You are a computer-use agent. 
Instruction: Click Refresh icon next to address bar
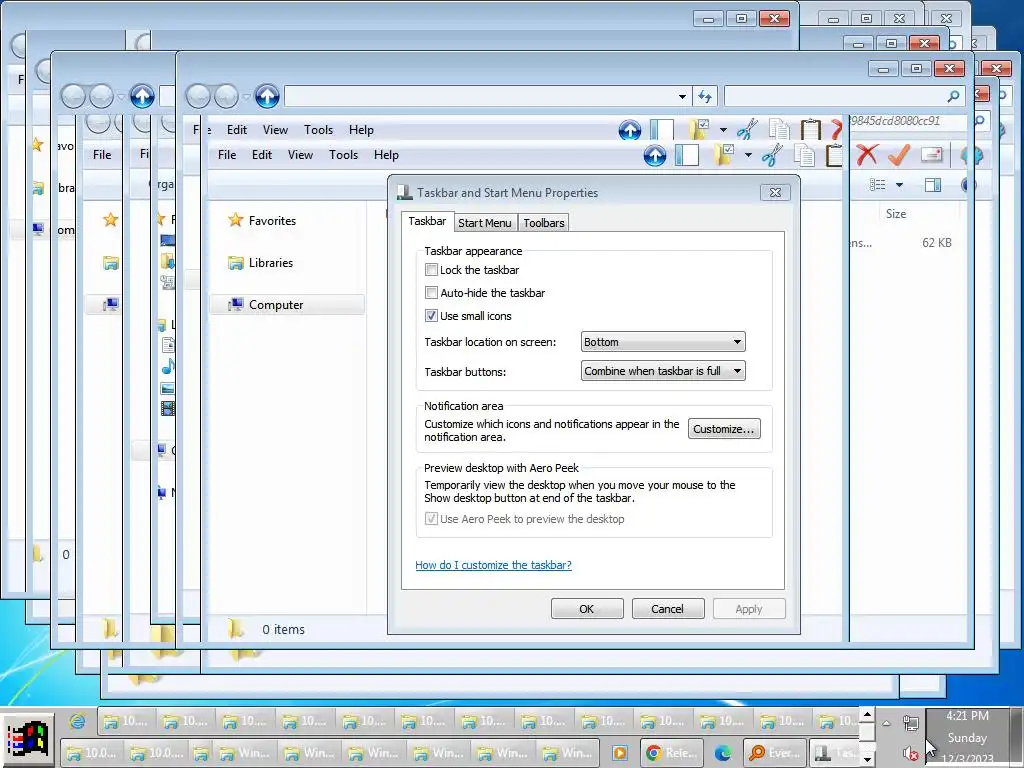tap(705, 97)
